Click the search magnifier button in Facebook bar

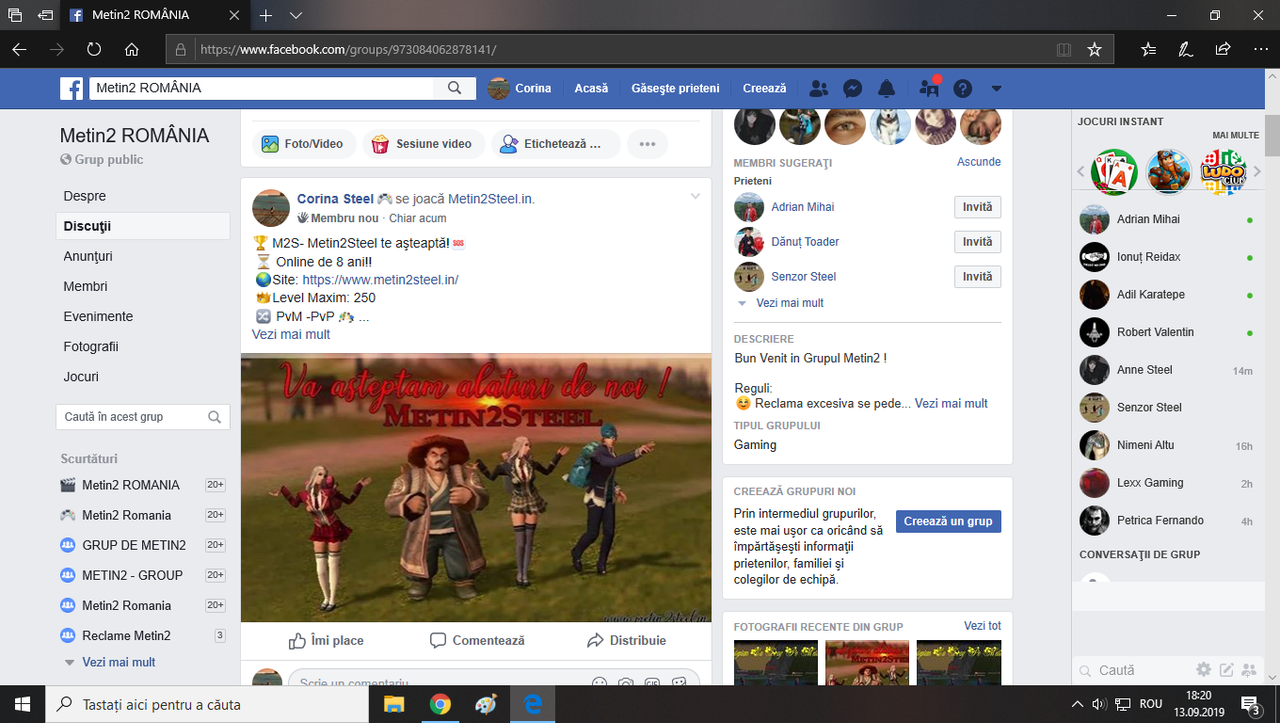[x=455, y=88]
